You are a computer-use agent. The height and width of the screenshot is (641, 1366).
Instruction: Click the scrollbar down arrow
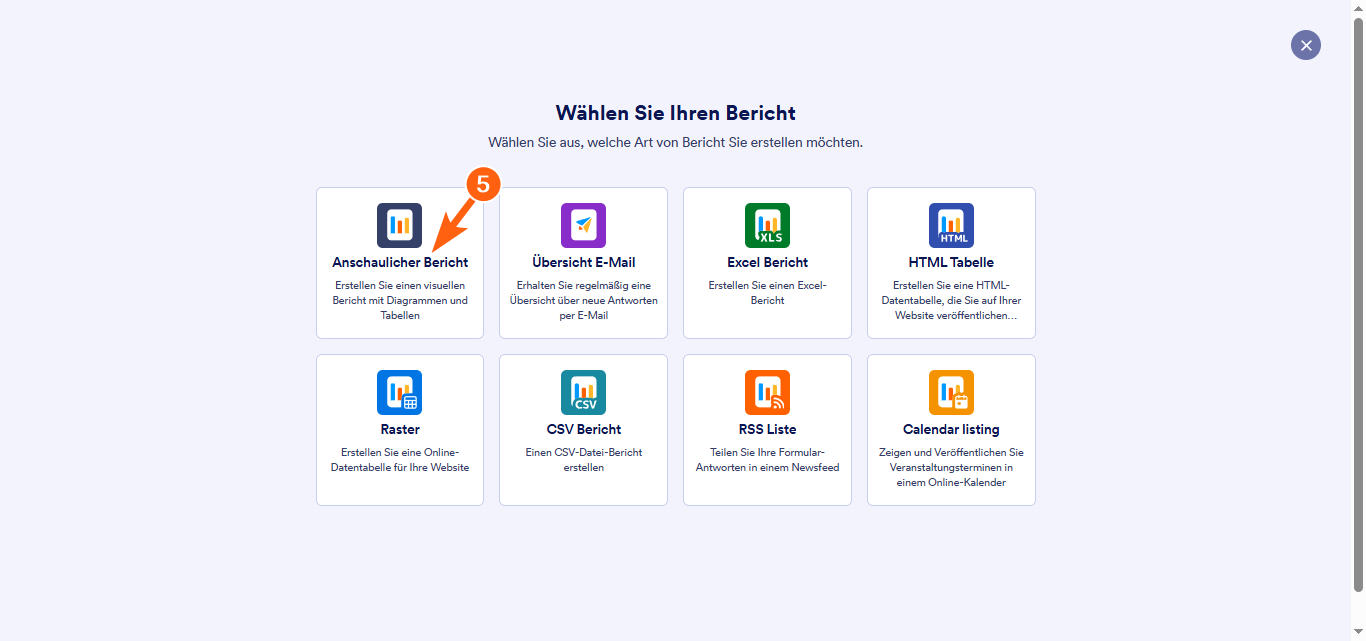(1358, 633)
